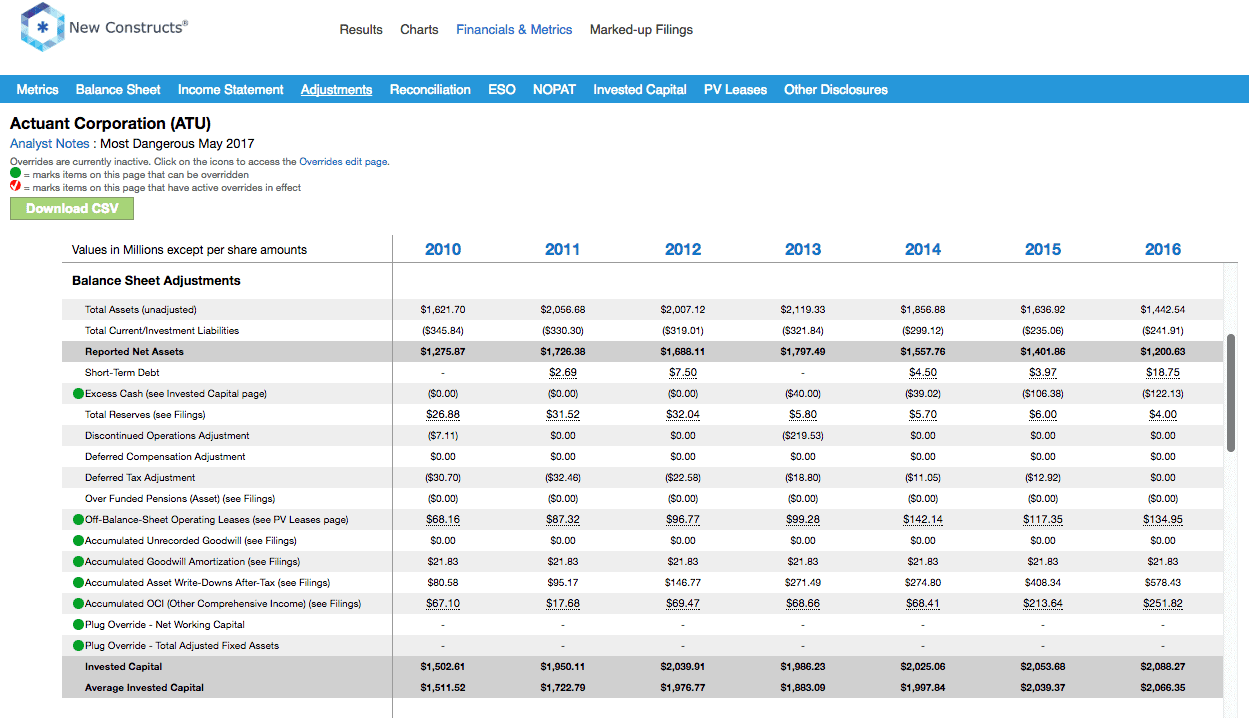Open 2010 Operating Leases value $68.16
This screenshot has width=1249, height=718.
pyautogui.click(x=443, y=520)
